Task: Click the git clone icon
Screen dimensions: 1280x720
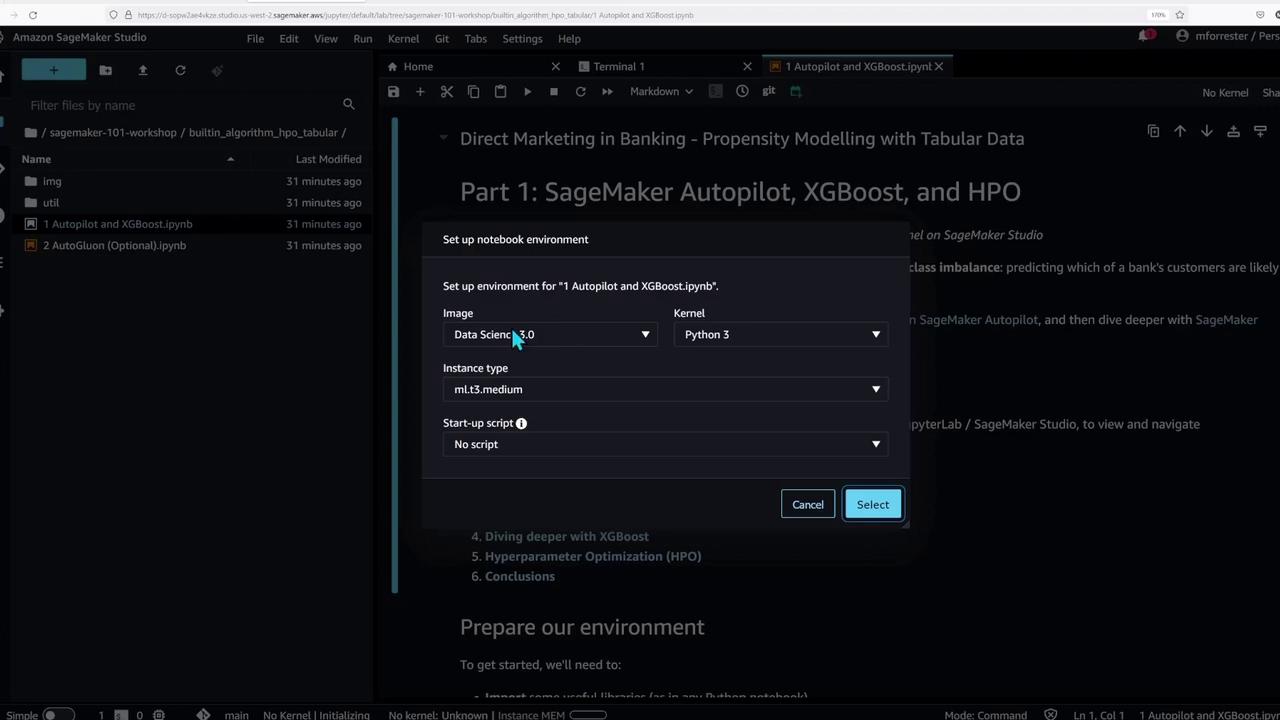Action: click(x=217, y=70)
